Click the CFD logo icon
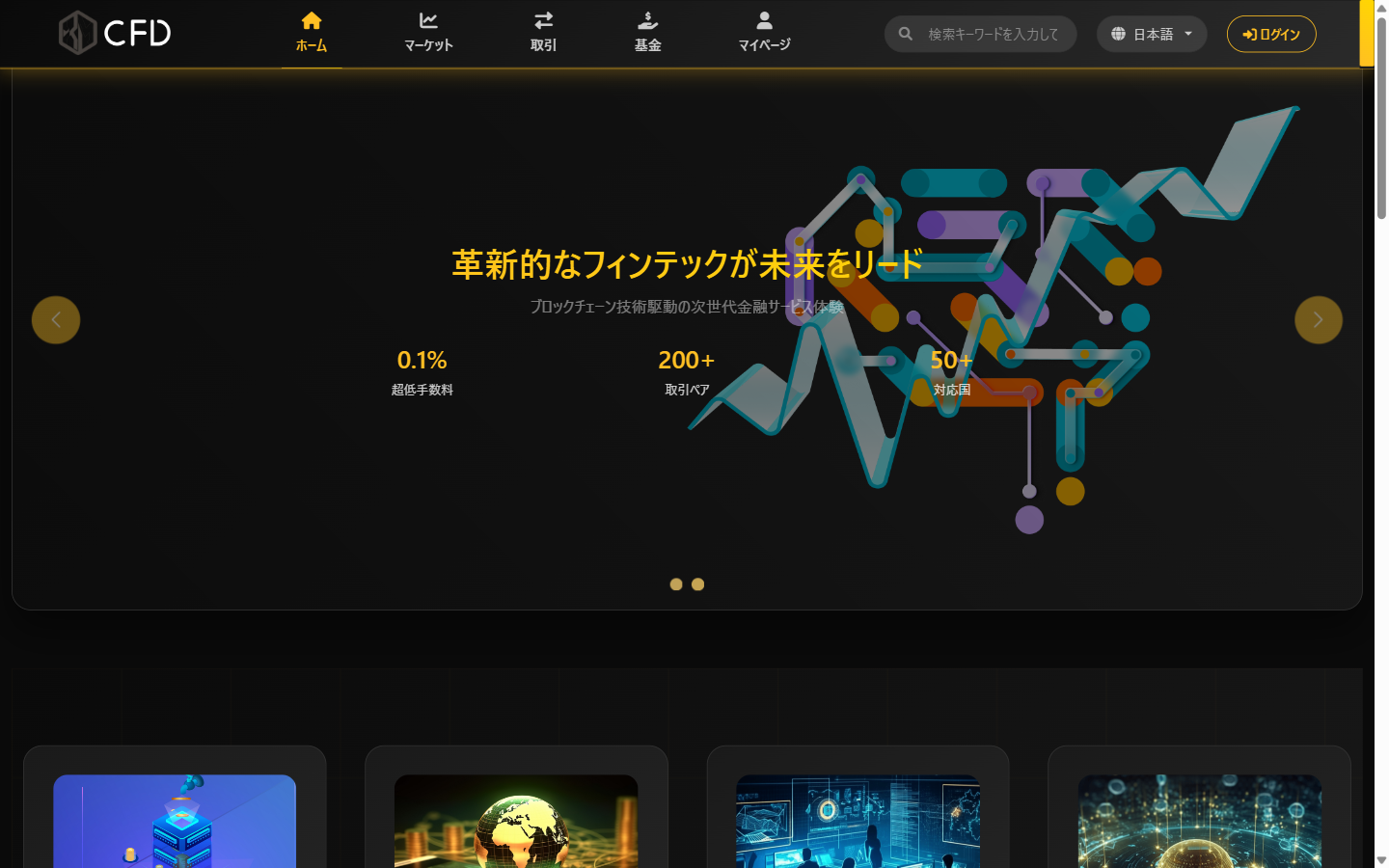1389x868 pixels. pyautogui.click(x=78, y=33)
